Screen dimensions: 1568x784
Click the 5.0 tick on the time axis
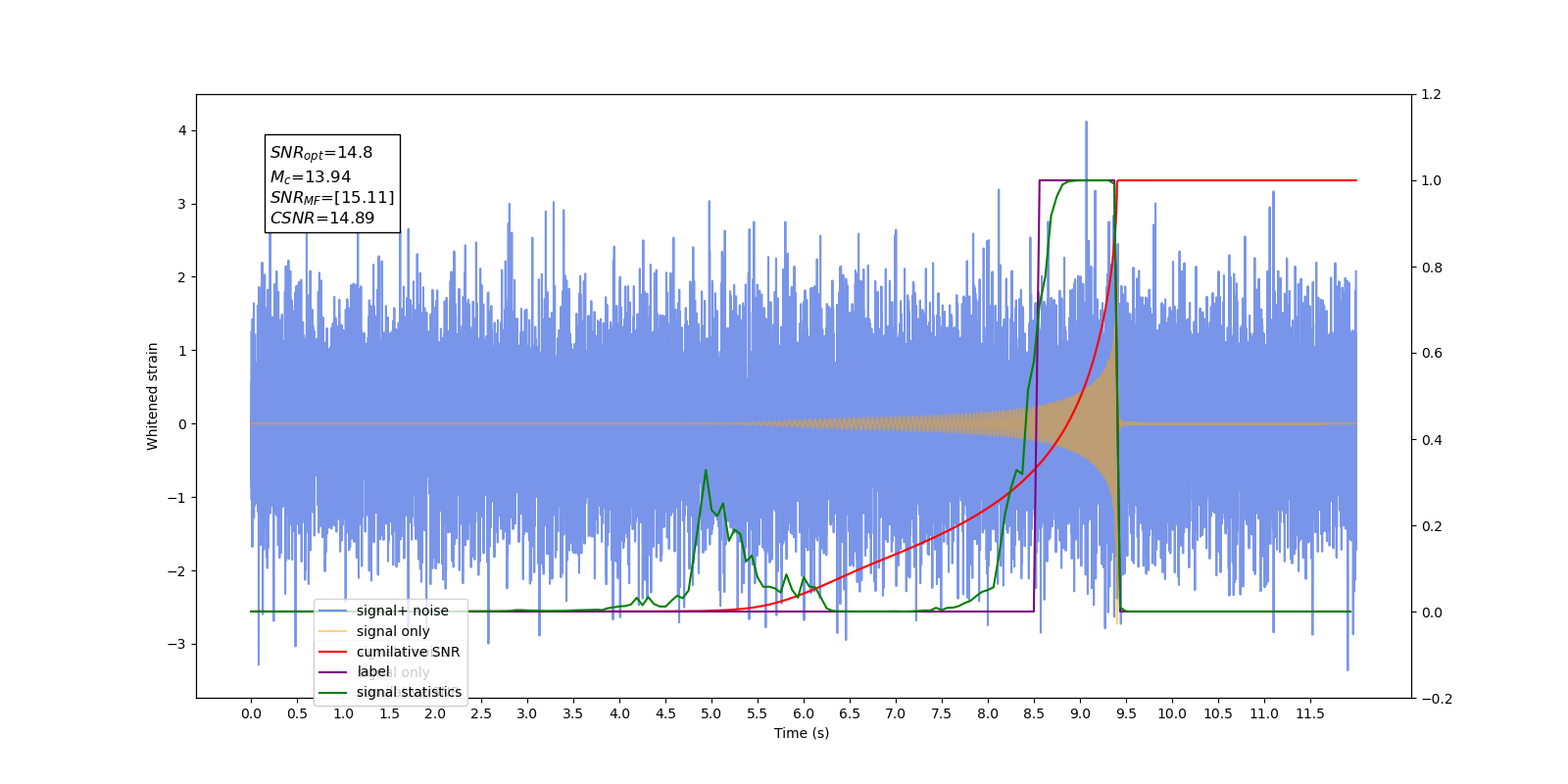click(x=711, y=713)
